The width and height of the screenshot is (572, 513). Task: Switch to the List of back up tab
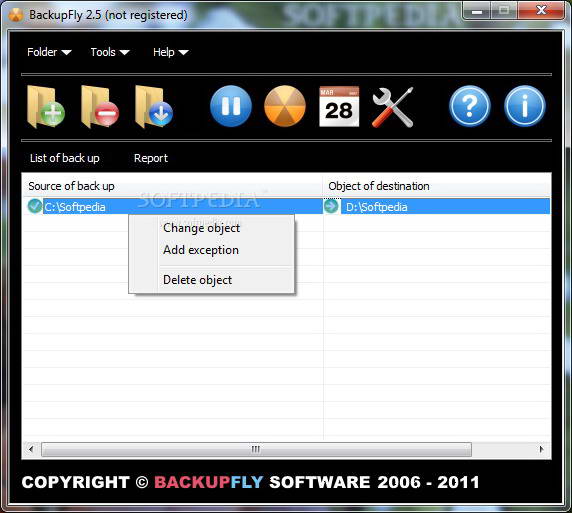click(65, 158)
